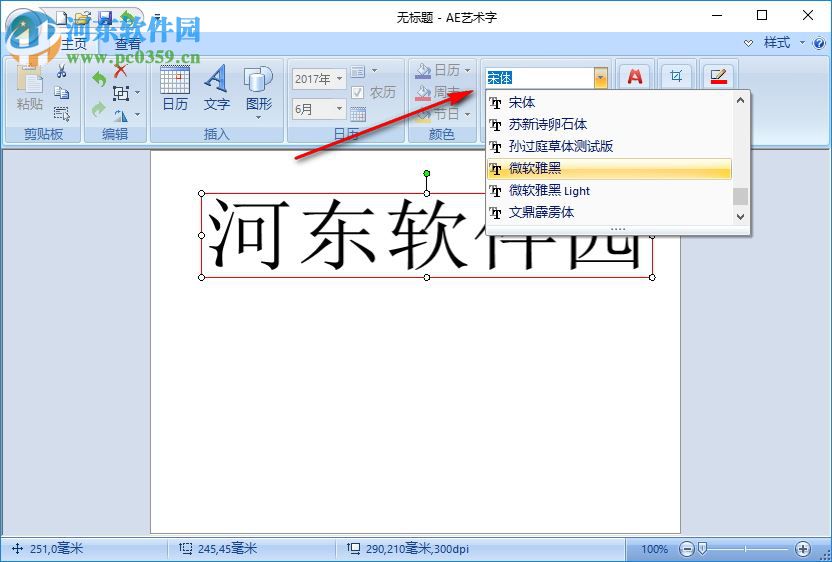
Task: Click the font list scroll-up arrow
Action: (741, 100)
